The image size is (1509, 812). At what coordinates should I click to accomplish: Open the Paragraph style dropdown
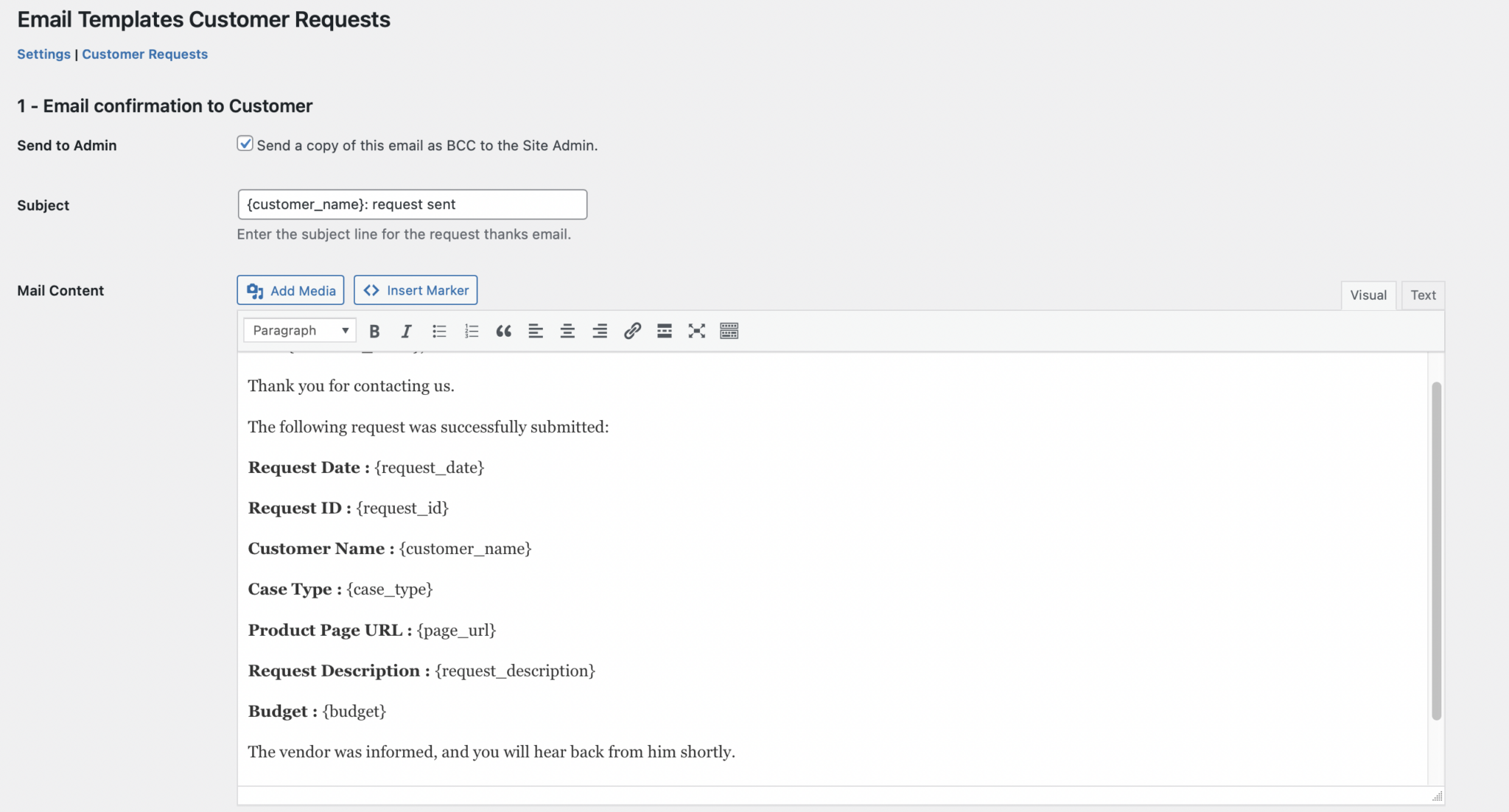(x=298, y=329)
